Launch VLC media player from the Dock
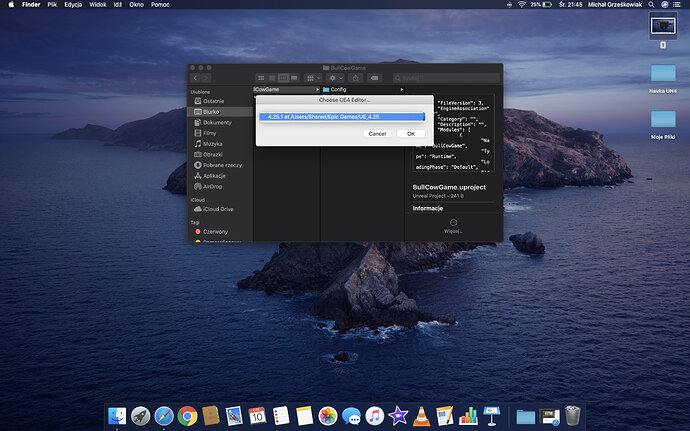 click(423, 415)
